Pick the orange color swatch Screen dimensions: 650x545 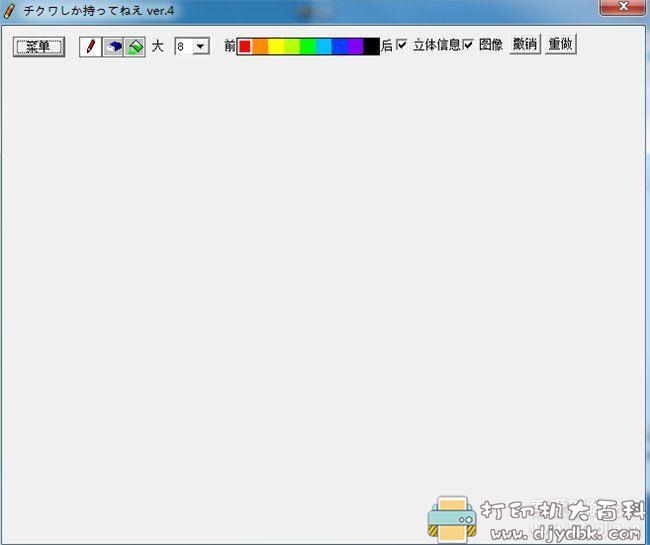pos(260,46)
